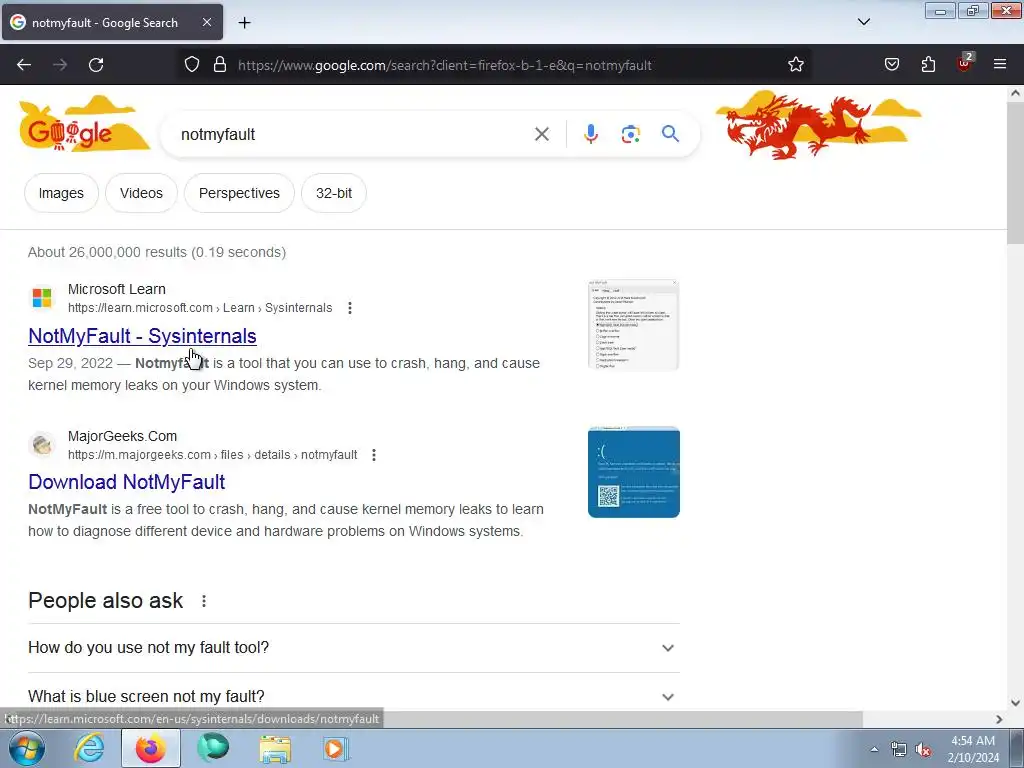Open three-dot menu for Microsoft Learn result

coord(350,308)
